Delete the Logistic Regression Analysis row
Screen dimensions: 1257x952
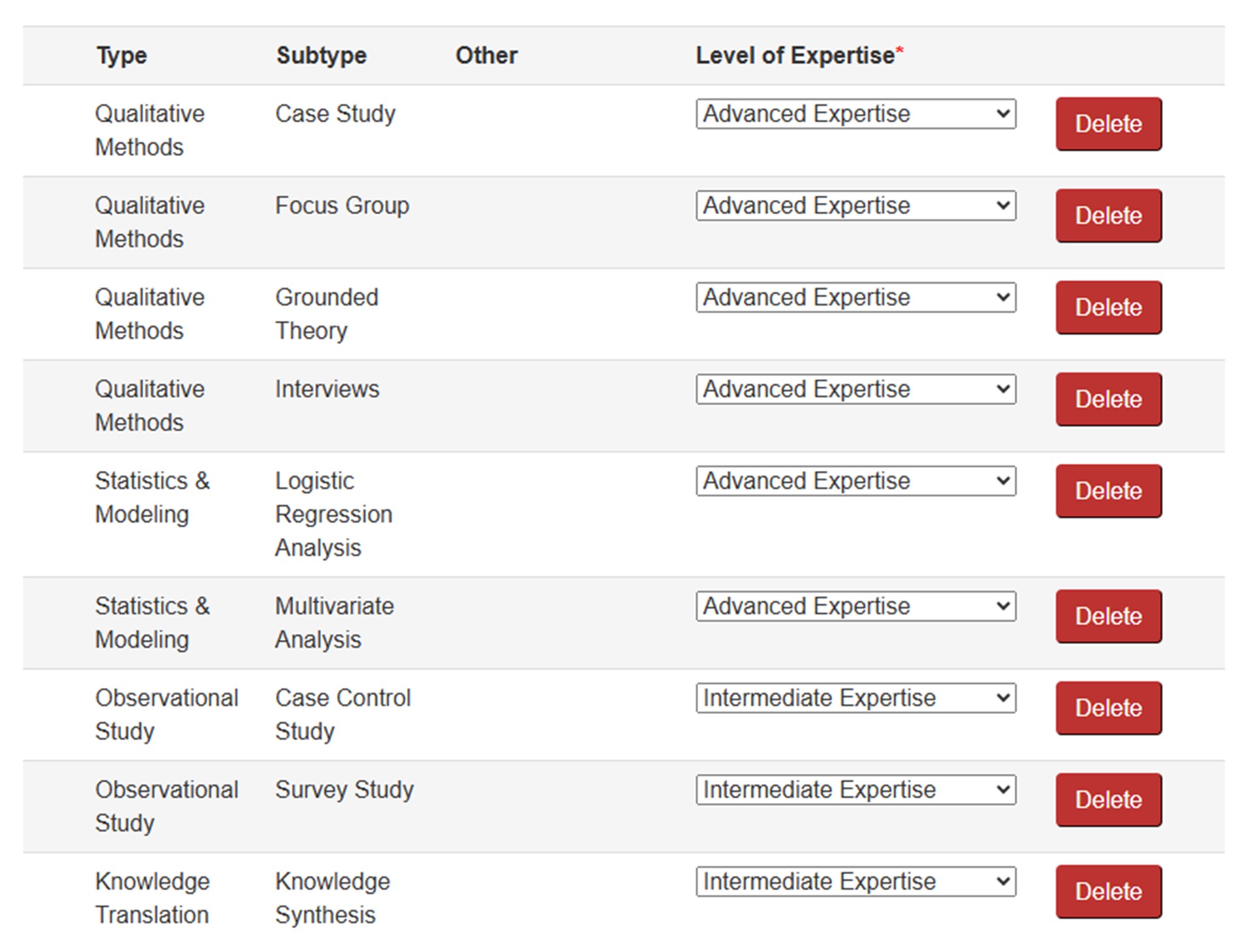(x=1108, y=491)
